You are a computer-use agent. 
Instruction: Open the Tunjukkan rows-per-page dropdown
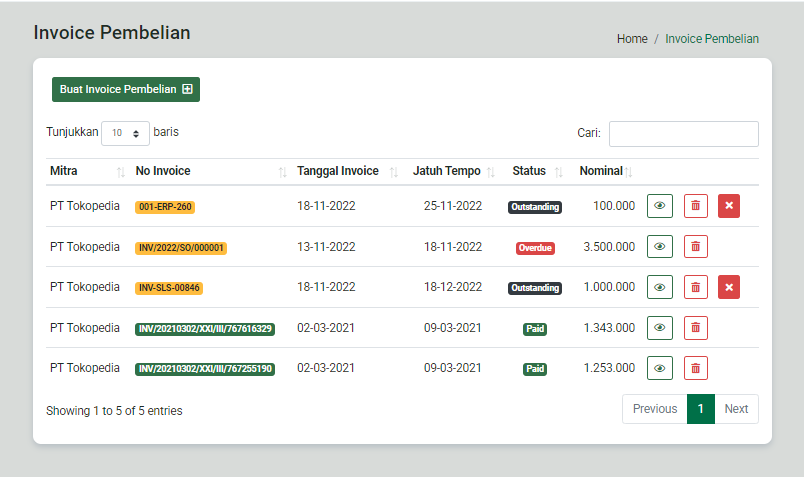[x=125, y=133]
